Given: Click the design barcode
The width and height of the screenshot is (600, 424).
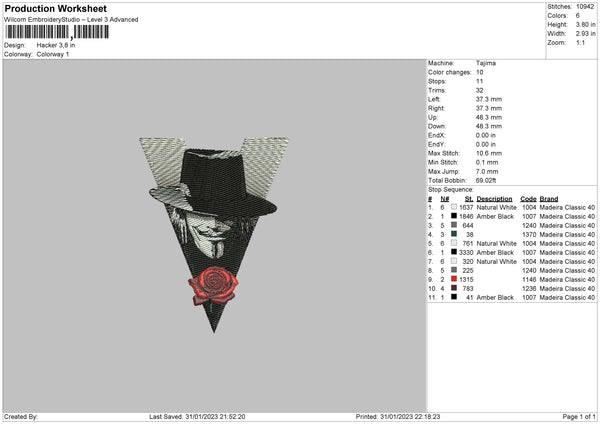Looking at the screenshot, I should [x=57, y=32].
